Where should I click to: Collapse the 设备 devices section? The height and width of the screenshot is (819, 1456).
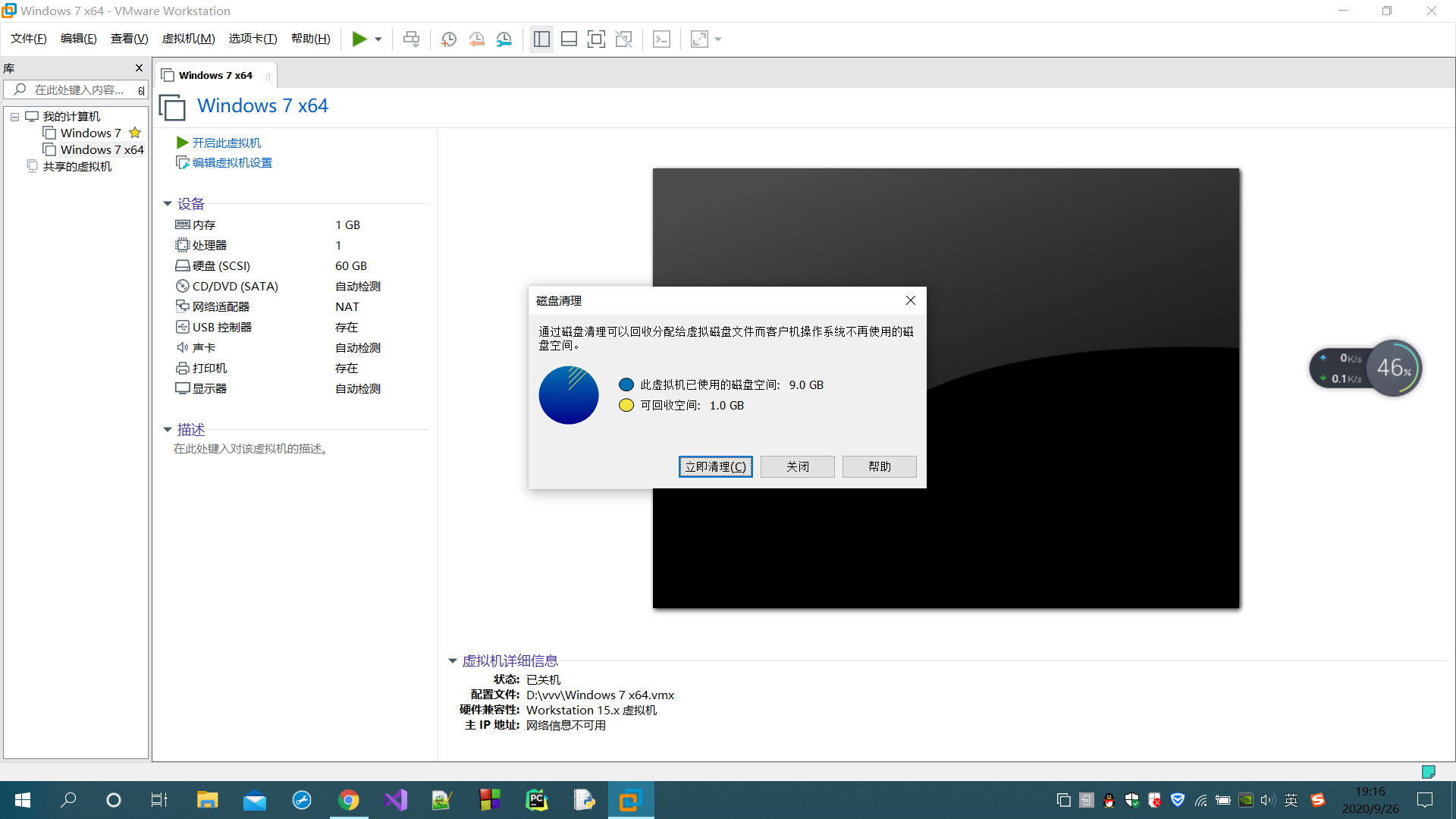pos(168,204)
